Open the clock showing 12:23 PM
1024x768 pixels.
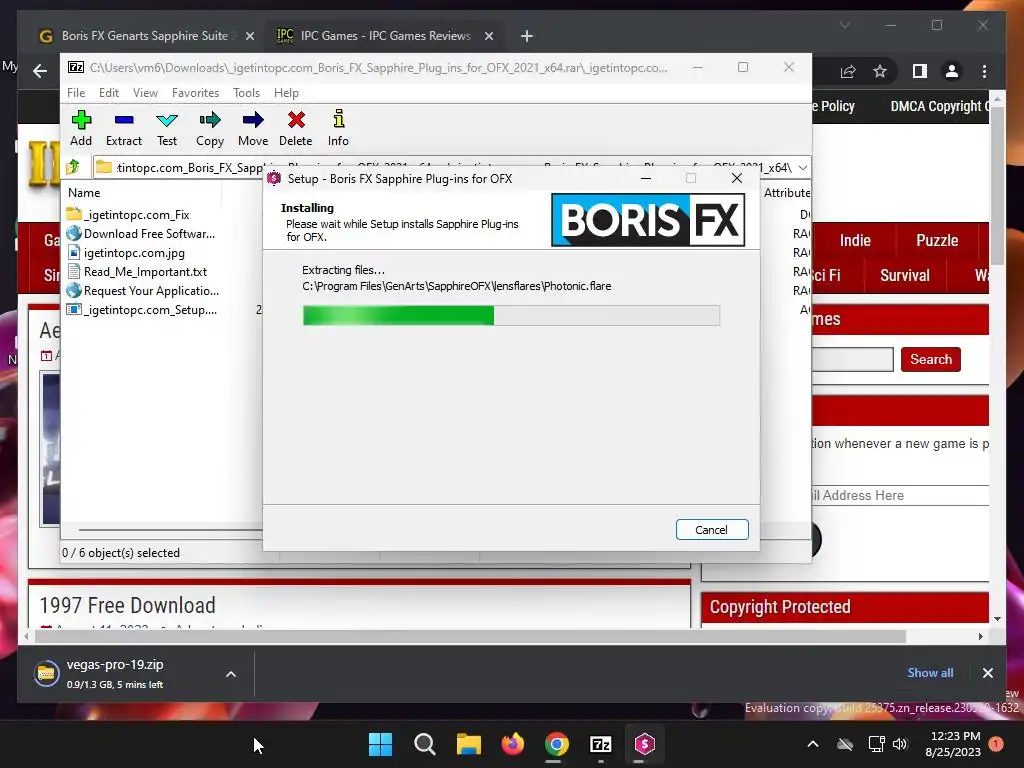[x=954, y=744]
